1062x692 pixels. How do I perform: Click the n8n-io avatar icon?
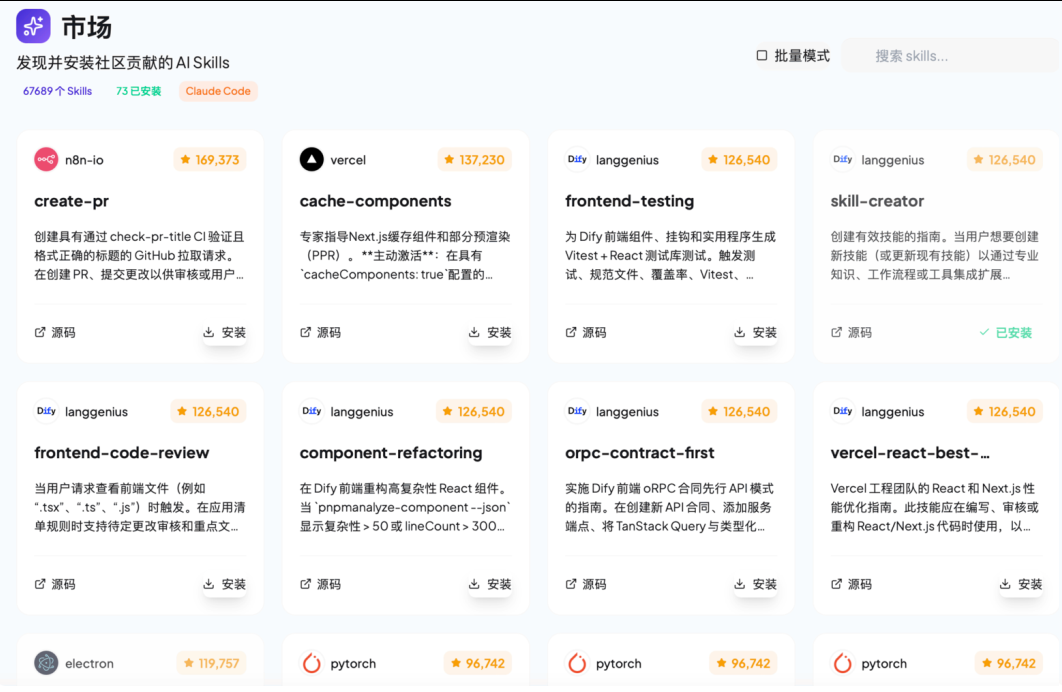46,160
